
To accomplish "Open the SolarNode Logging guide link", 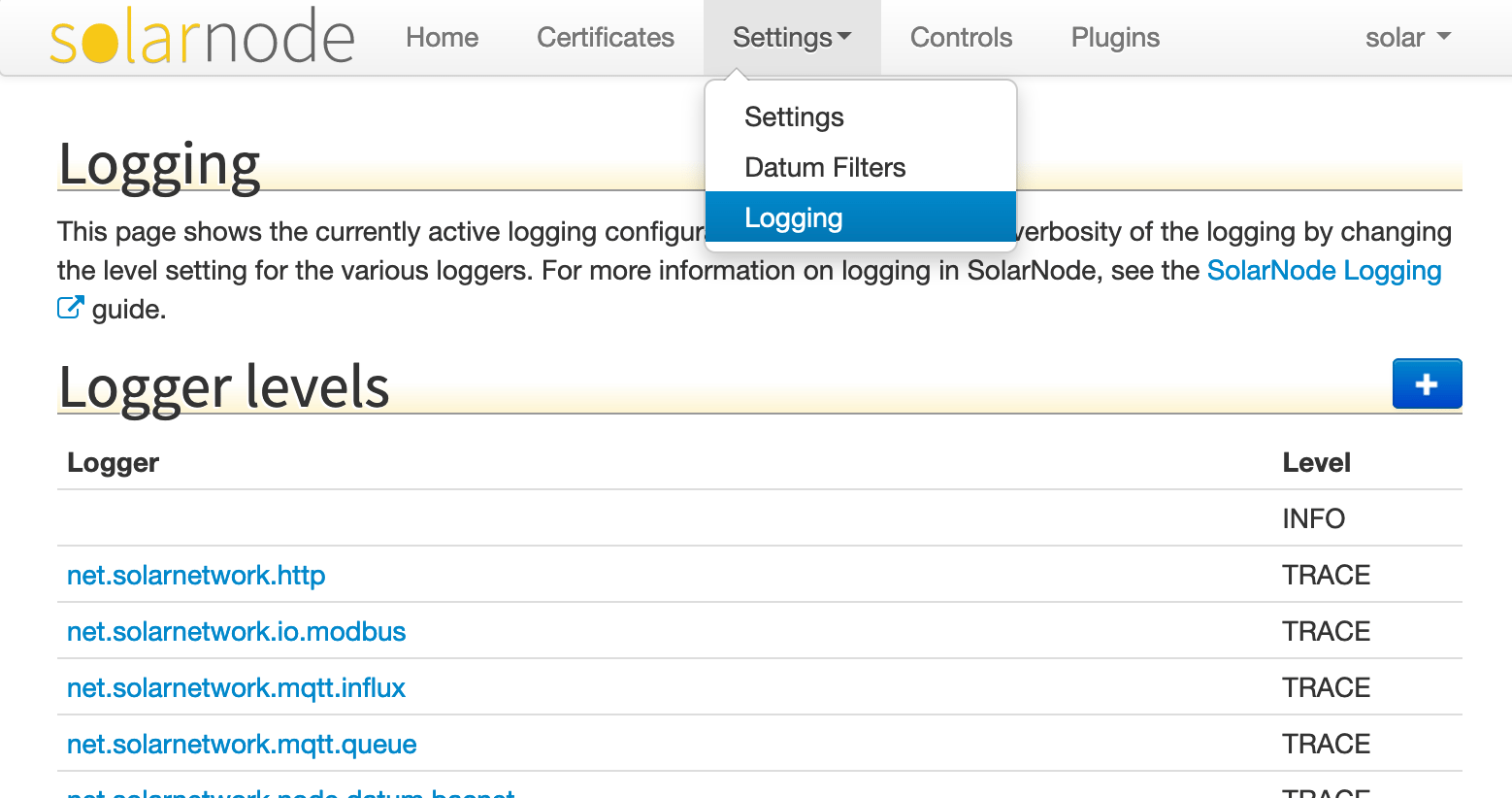I will 1324,271.
